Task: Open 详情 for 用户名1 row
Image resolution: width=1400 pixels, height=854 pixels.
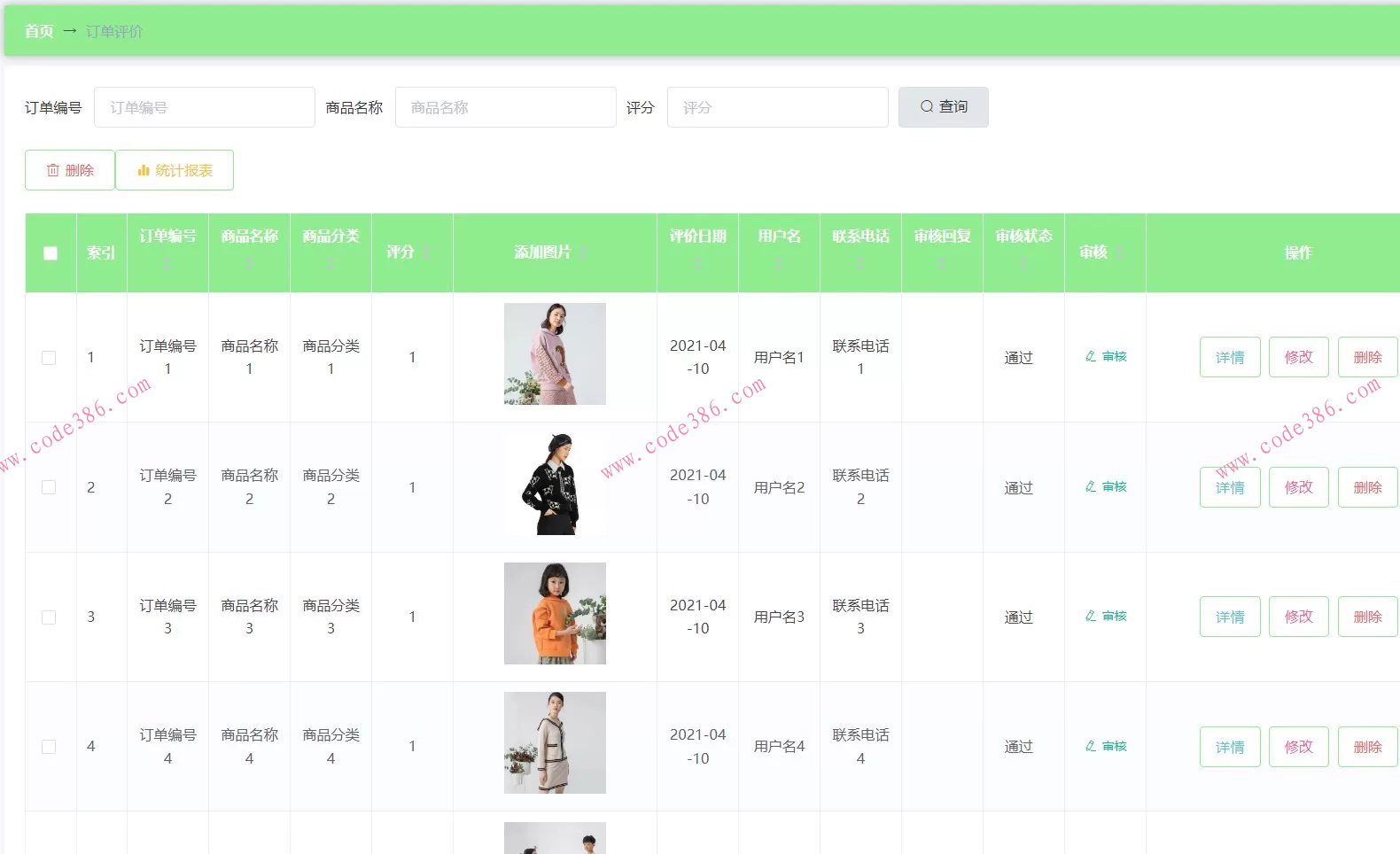Action: (x=1230, y=357)
